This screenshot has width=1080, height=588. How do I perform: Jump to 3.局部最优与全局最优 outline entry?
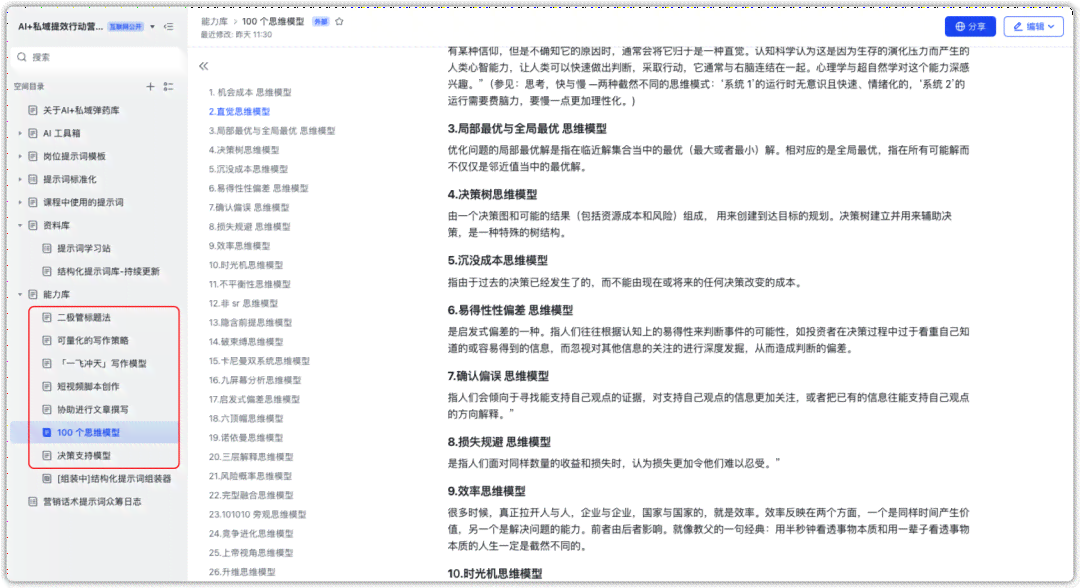(x=272, y=131)
